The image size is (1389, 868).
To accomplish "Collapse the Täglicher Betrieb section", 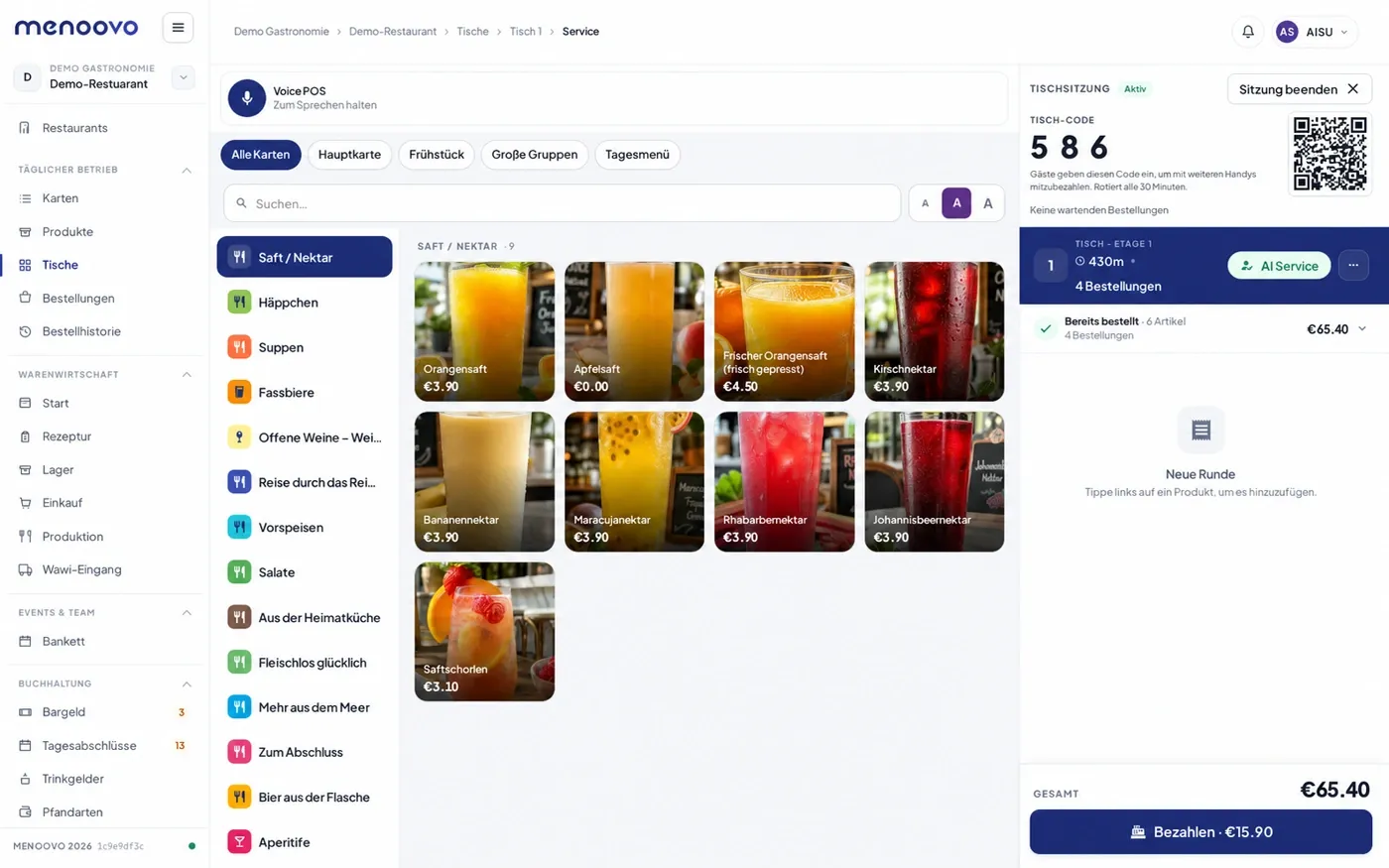I will (x=187, y=171).
